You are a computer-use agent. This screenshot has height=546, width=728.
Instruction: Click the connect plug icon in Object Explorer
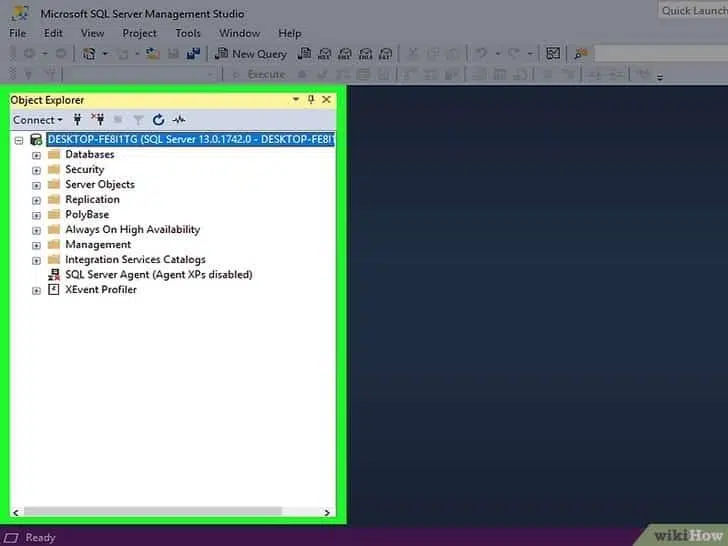click(x=77, y=120)
